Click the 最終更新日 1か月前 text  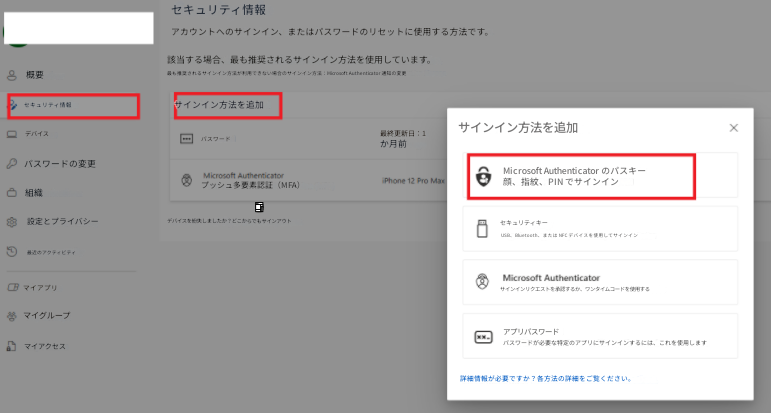403,139
